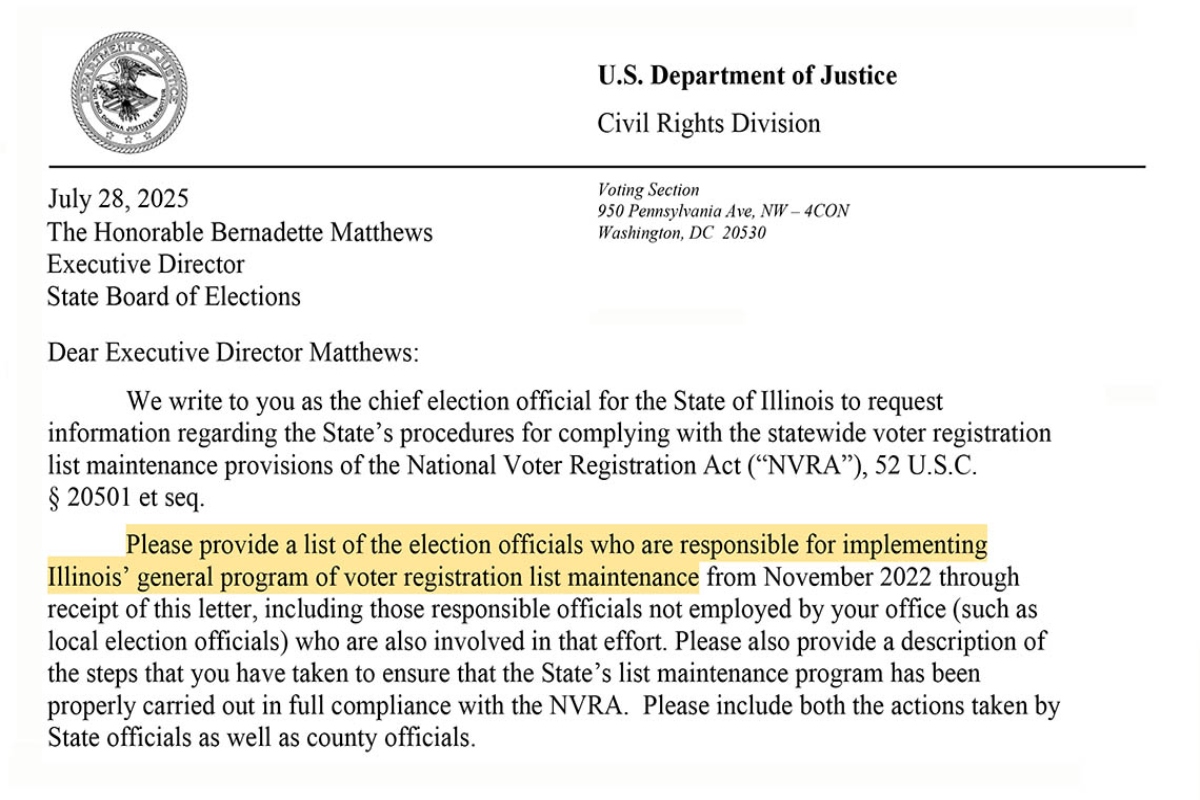Click the "State Board of Elections" line
Viewport: 1200px width, 800px height.
pos(173,296)
